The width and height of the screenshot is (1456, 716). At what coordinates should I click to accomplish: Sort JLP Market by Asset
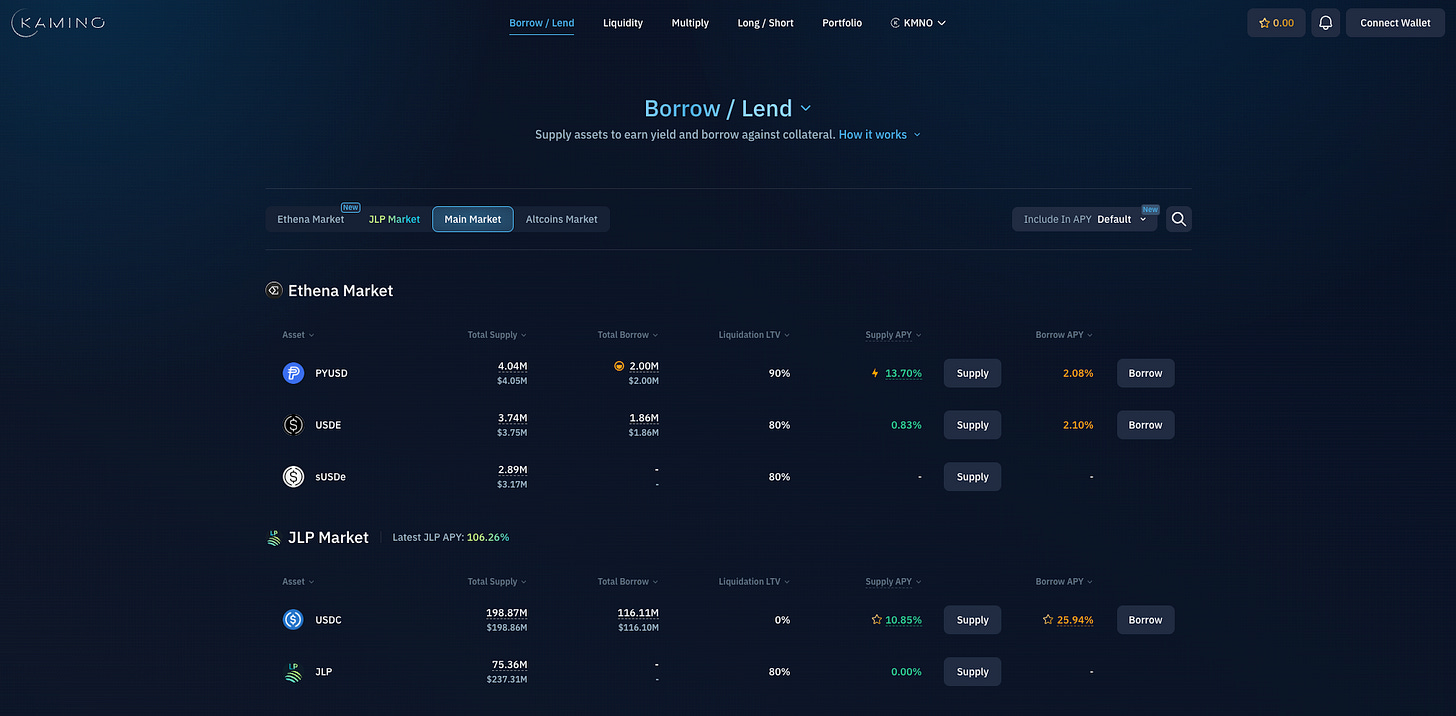pyautogui.click(x=298, y=581)
